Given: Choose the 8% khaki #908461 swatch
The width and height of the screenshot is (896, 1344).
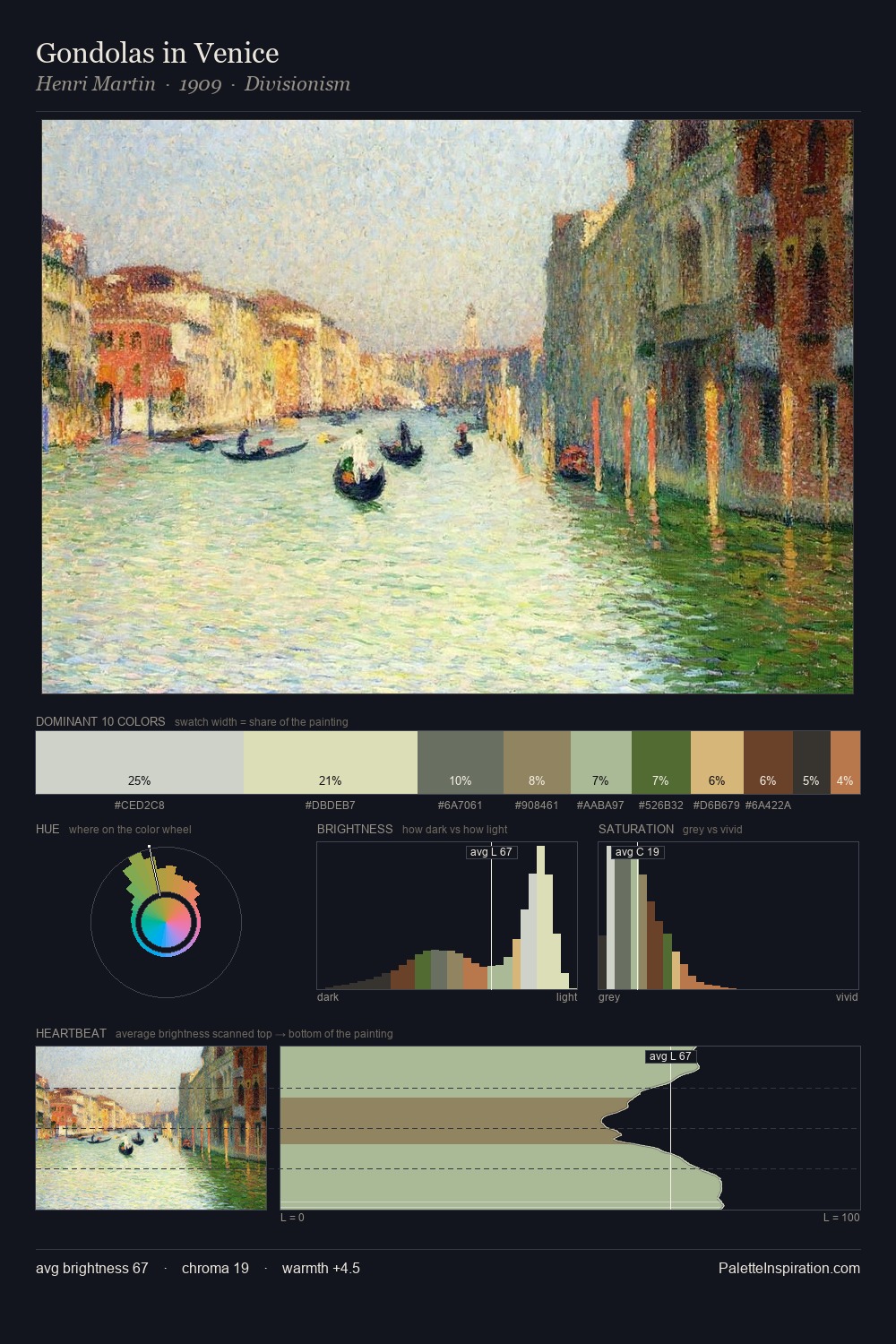Looking at the screenshot, I should click(537, 762).
